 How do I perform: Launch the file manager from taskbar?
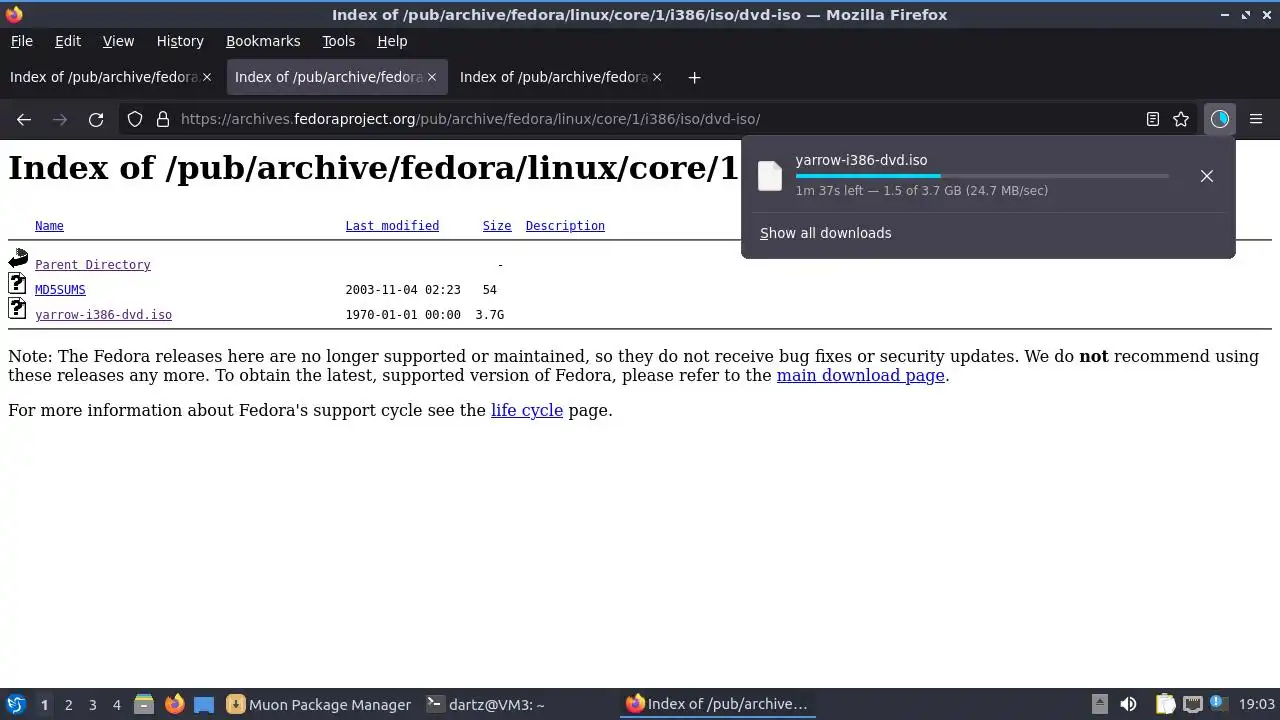tap(144, 704)
